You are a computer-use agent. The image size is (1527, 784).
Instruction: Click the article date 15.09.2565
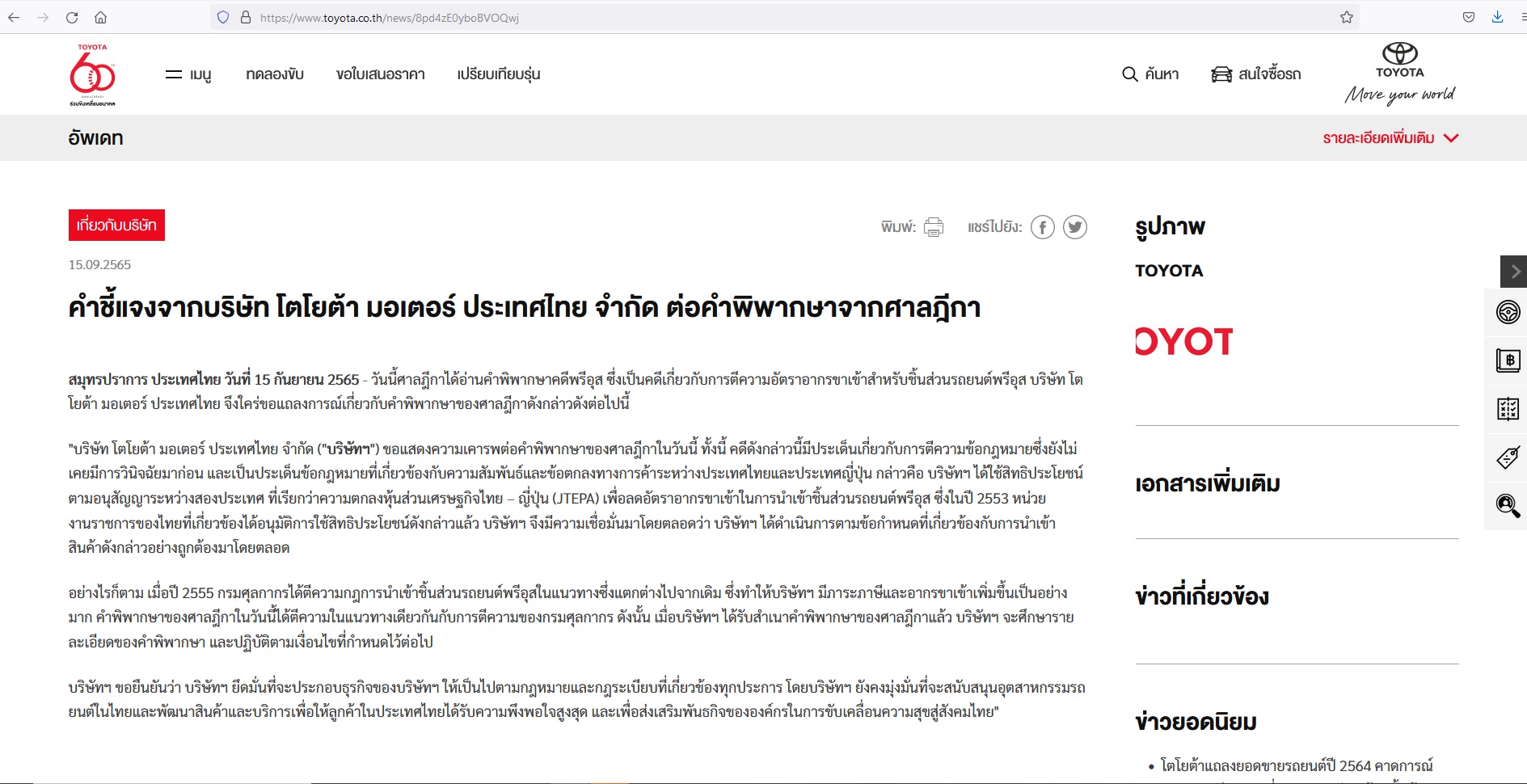pyautogui.click(x=99, y=264)
